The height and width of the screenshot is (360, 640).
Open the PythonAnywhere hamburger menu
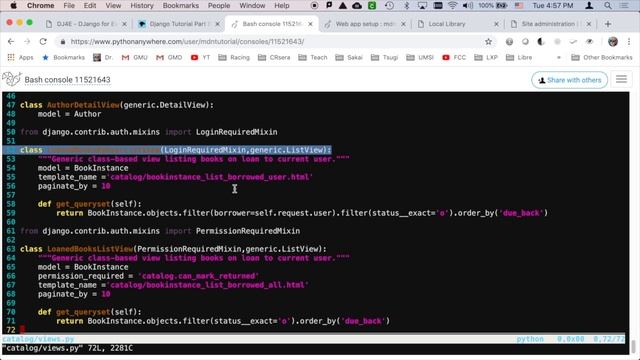(x=621, y=80)
